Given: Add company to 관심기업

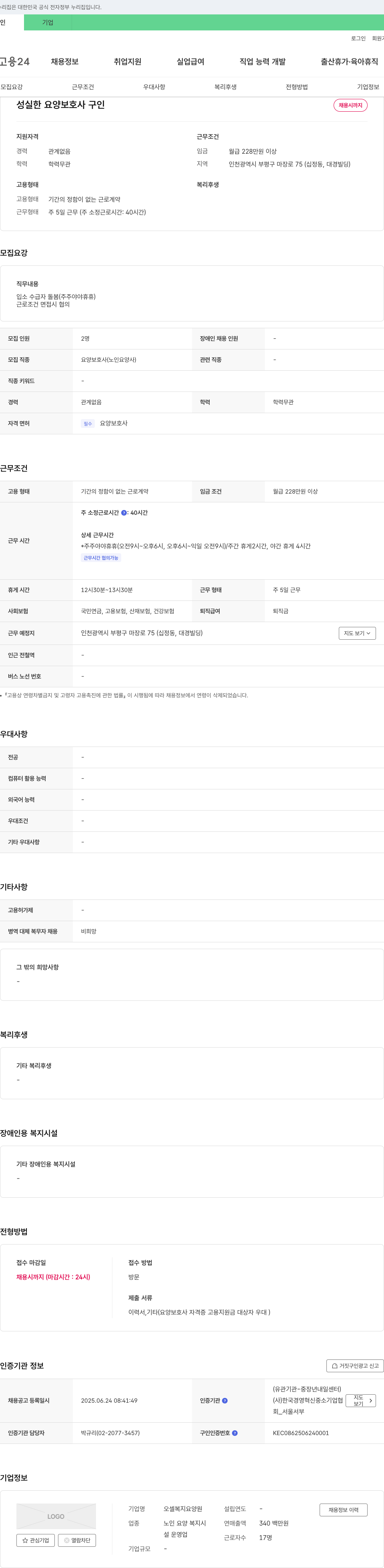Looking at the screenshot, I should 35,1540.
